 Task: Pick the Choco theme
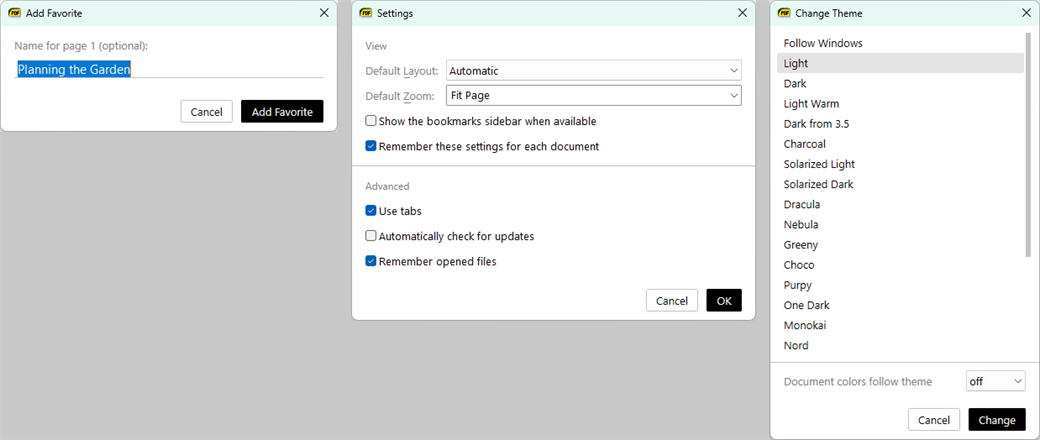(x=900, y=265)
